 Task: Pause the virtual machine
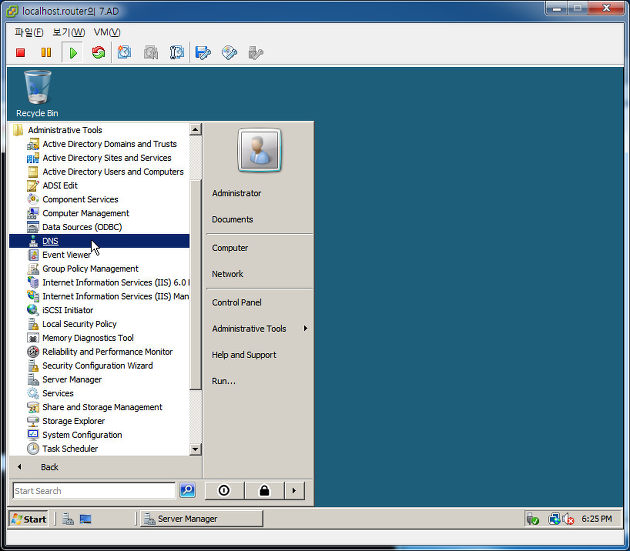tap(46, 53)
